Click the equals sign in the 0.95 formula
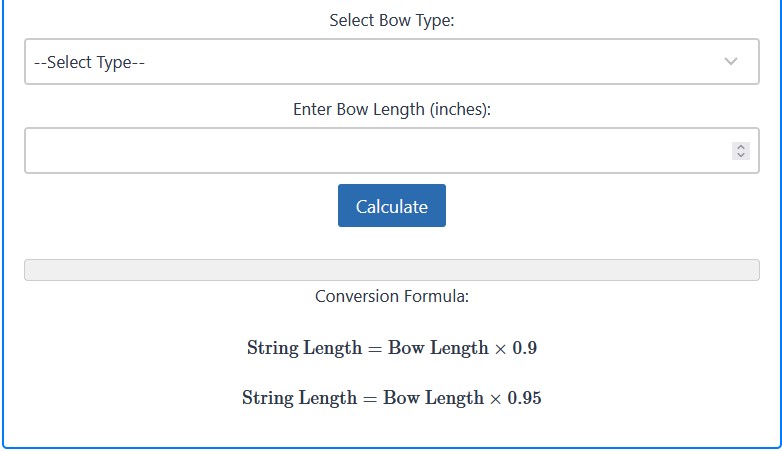The image size is (782, 451). pyautogui.click(x=370, y=398)
